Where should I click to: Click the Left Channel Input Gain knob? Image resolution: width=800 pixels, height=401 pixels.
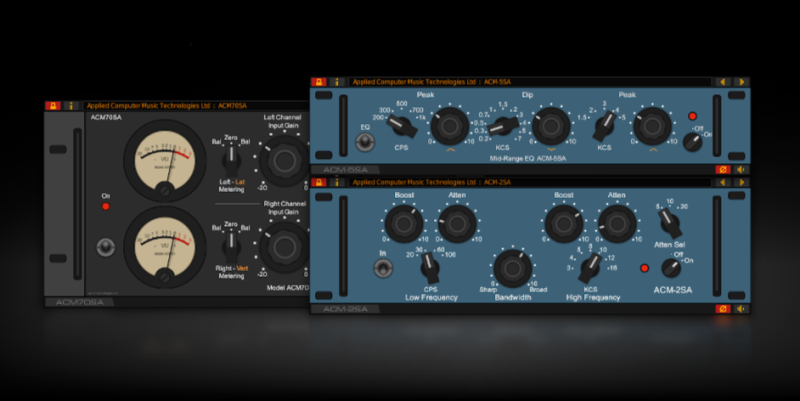pos(284,161)
